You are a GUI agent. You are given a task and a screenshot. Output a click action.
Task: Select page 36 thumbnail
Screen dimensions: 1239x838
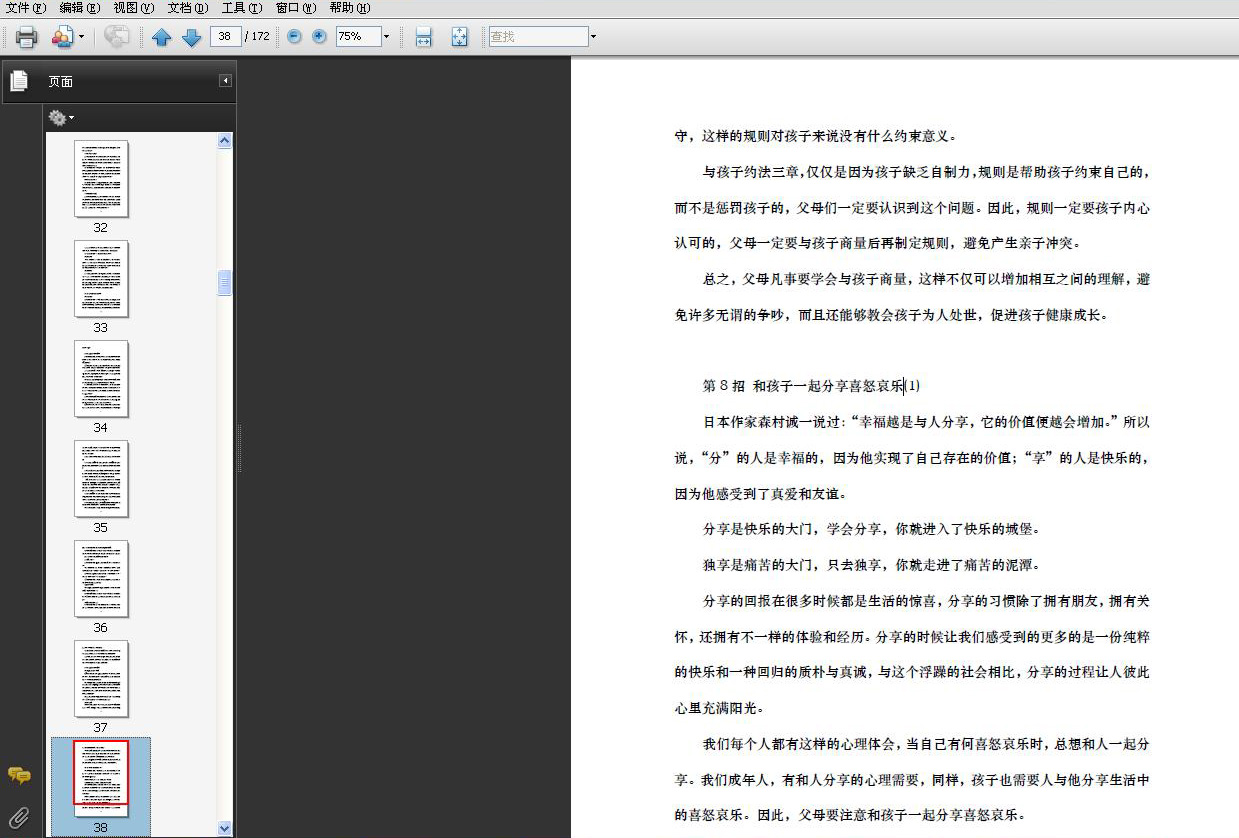click(x=101, y=579)
